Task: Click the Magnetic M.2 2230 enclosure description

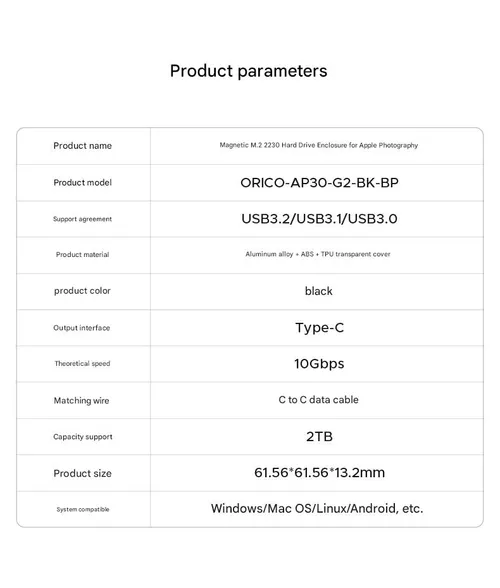Action: coord(318,145)
